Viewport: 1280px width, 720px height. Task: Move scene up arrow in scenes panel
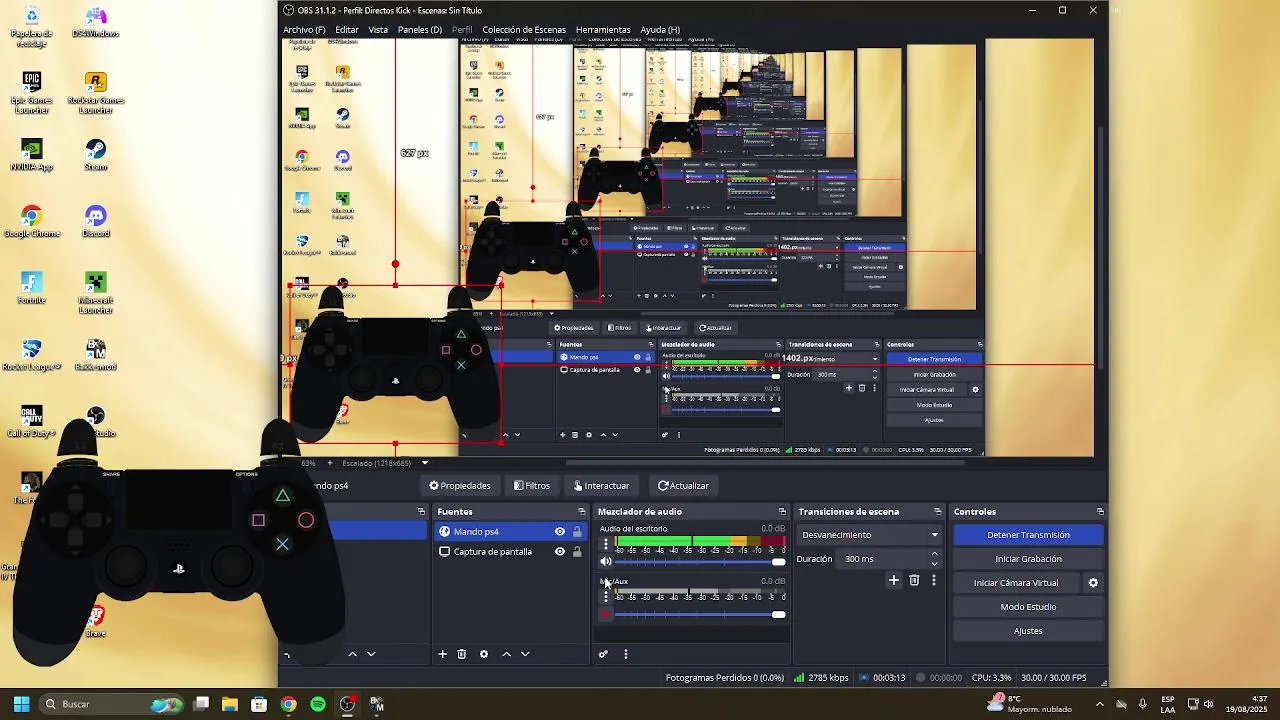click(x=352, y=654)
